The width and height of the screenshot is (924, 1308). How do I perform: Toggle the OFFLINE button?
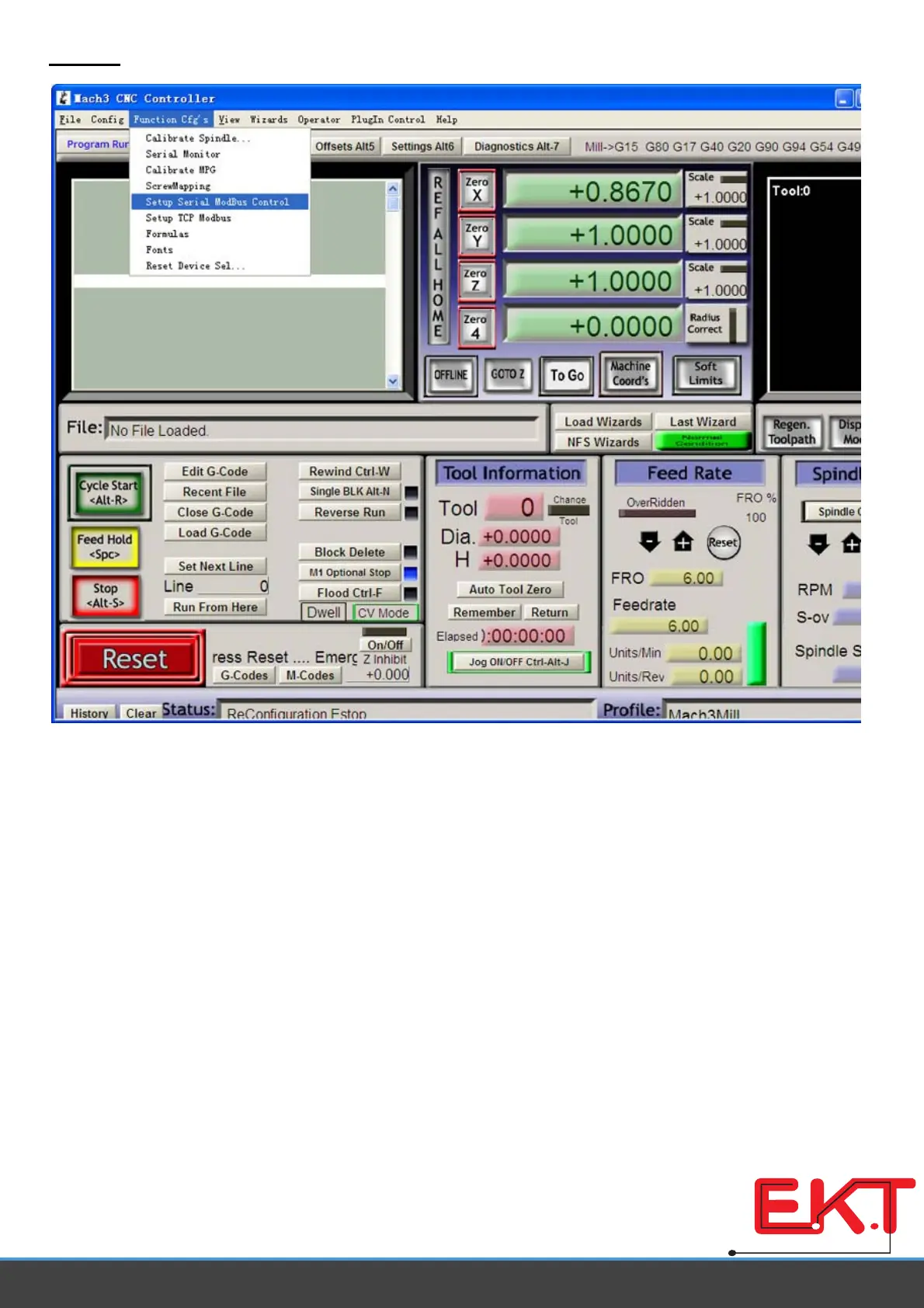(x=451, y=375)
